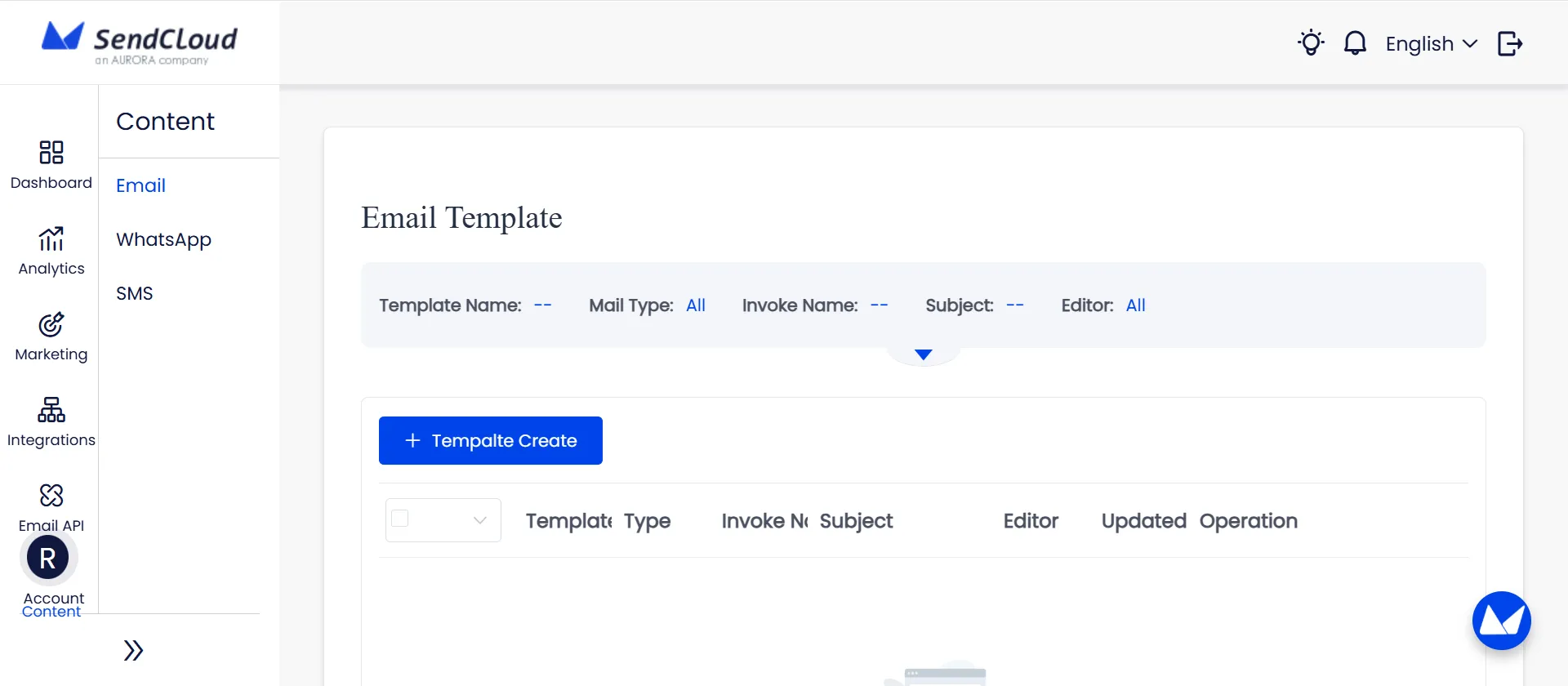The width and height of the screenshot is (1568, 686).
Task: Open the Email API icon
Action: [51, 496]
